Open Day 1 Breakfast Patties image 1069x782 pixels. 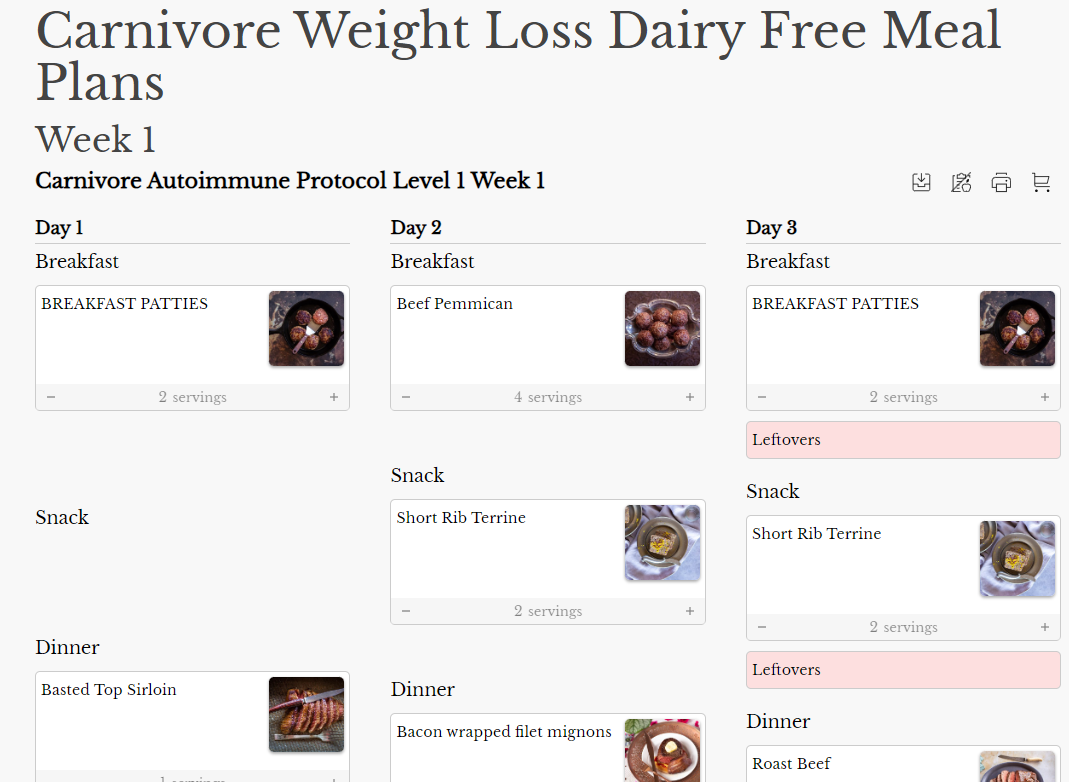click(306, 328)
